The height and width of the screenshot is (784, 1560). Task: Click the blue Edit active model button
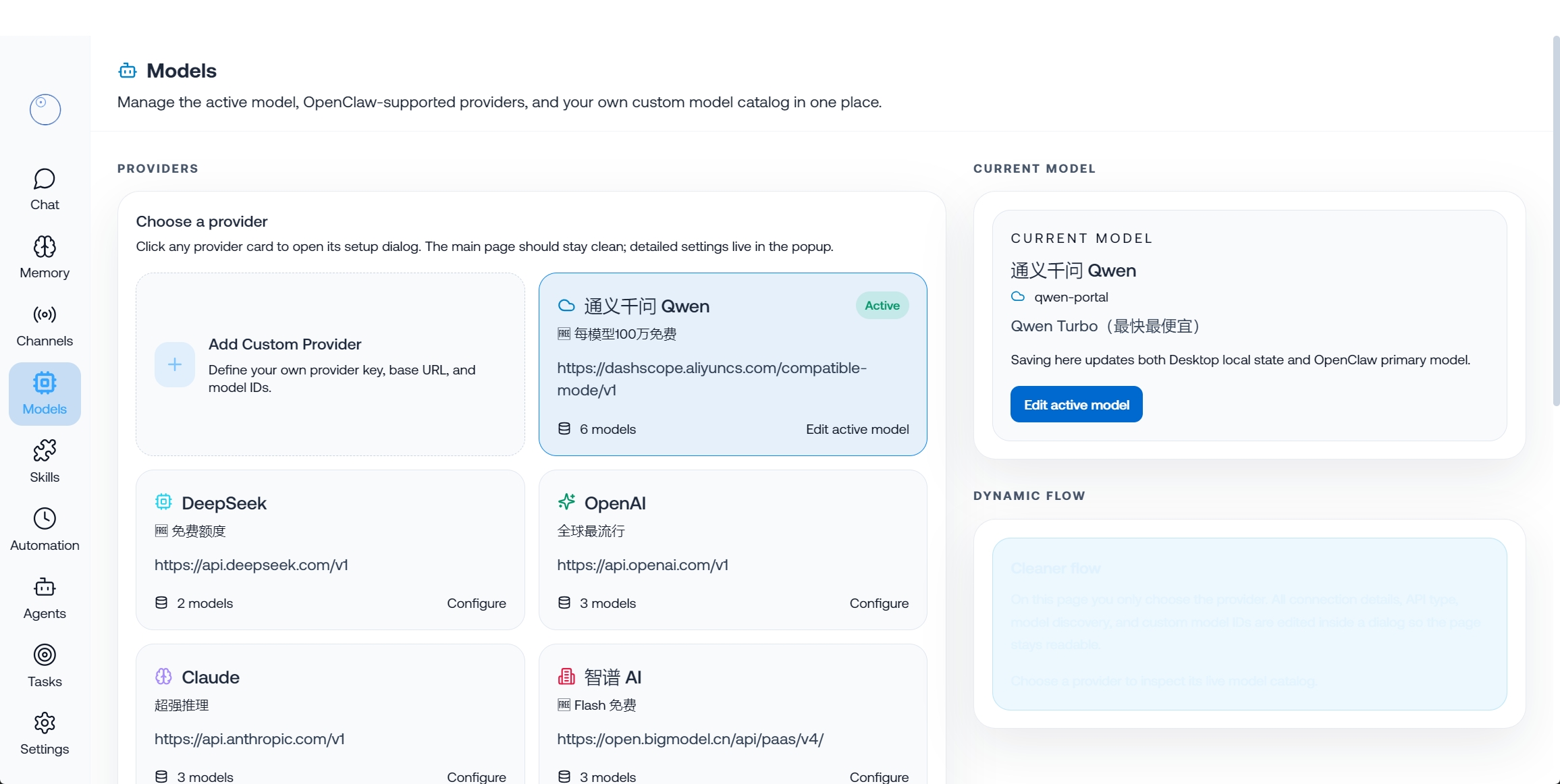[1076, 405]
